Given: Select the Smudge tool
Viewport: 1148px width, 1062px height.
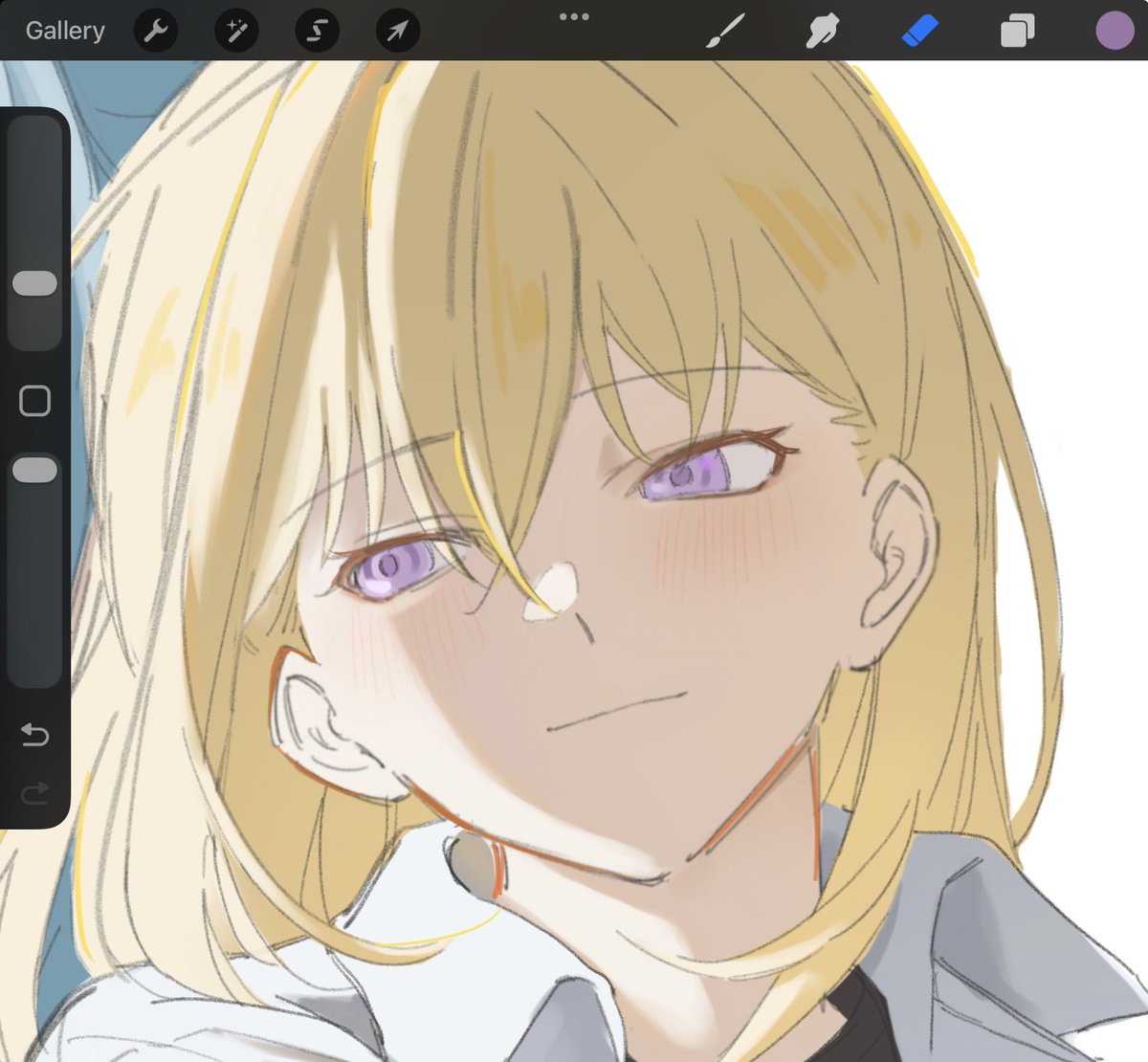Looking at the screenshot, I should (x=823, y=31).
